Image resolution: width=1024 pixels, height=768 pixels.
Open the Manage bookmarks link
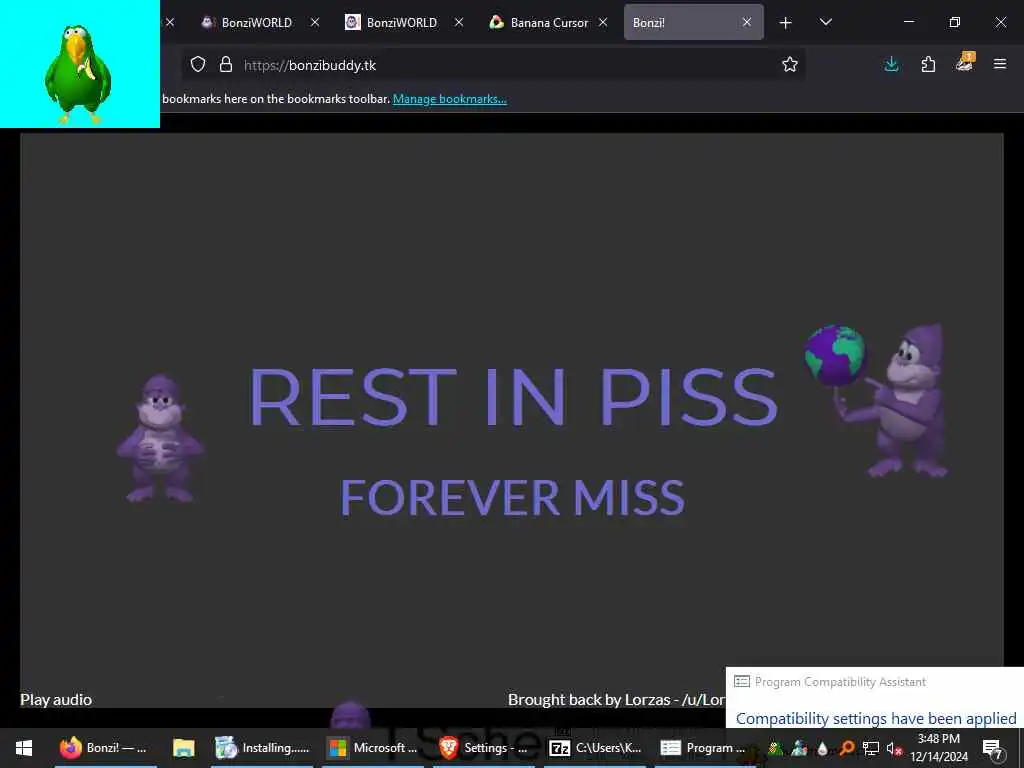[x=449, y=99]
